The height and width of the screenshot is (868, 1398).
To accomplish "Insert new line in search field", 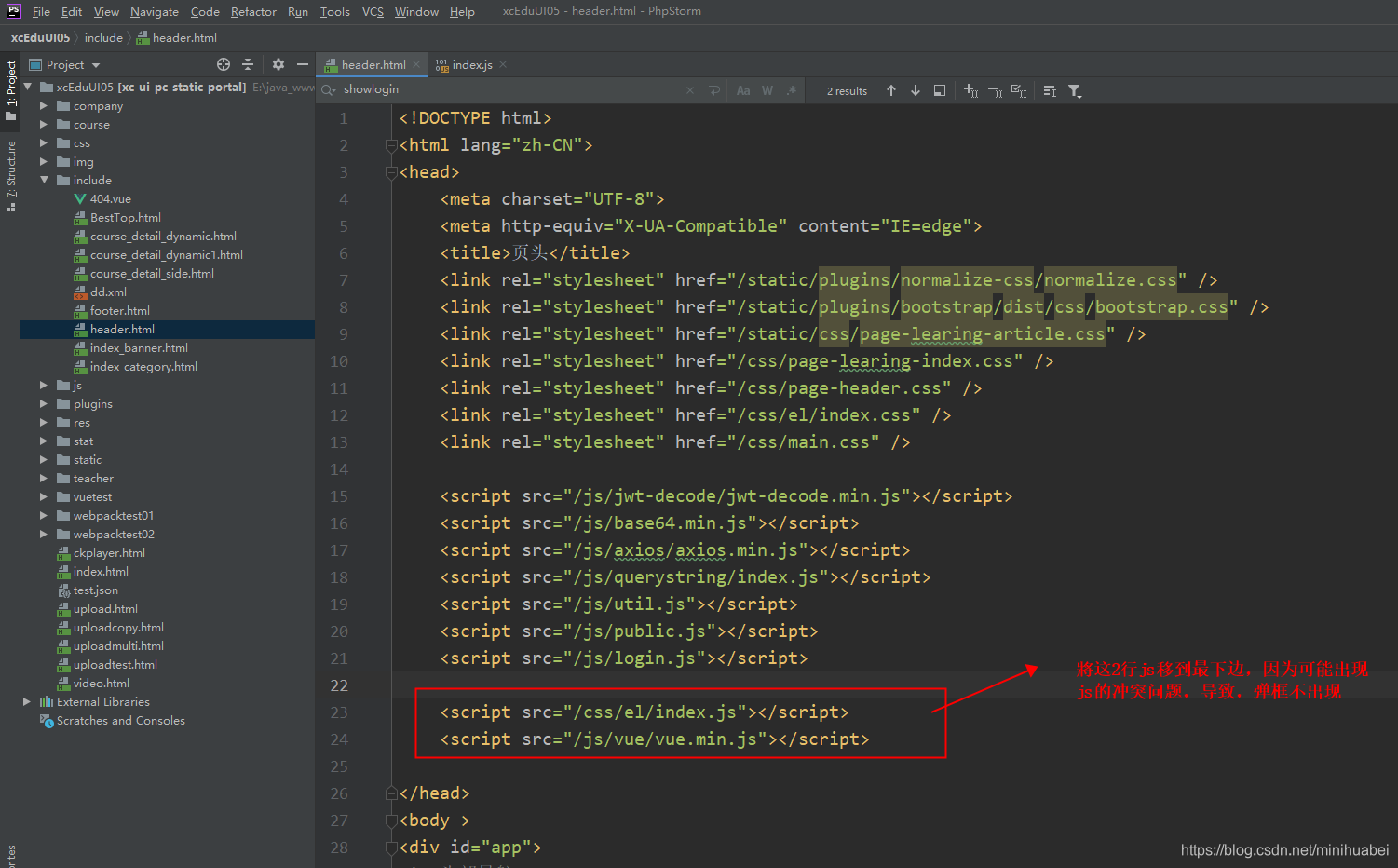I will point(714,90).
